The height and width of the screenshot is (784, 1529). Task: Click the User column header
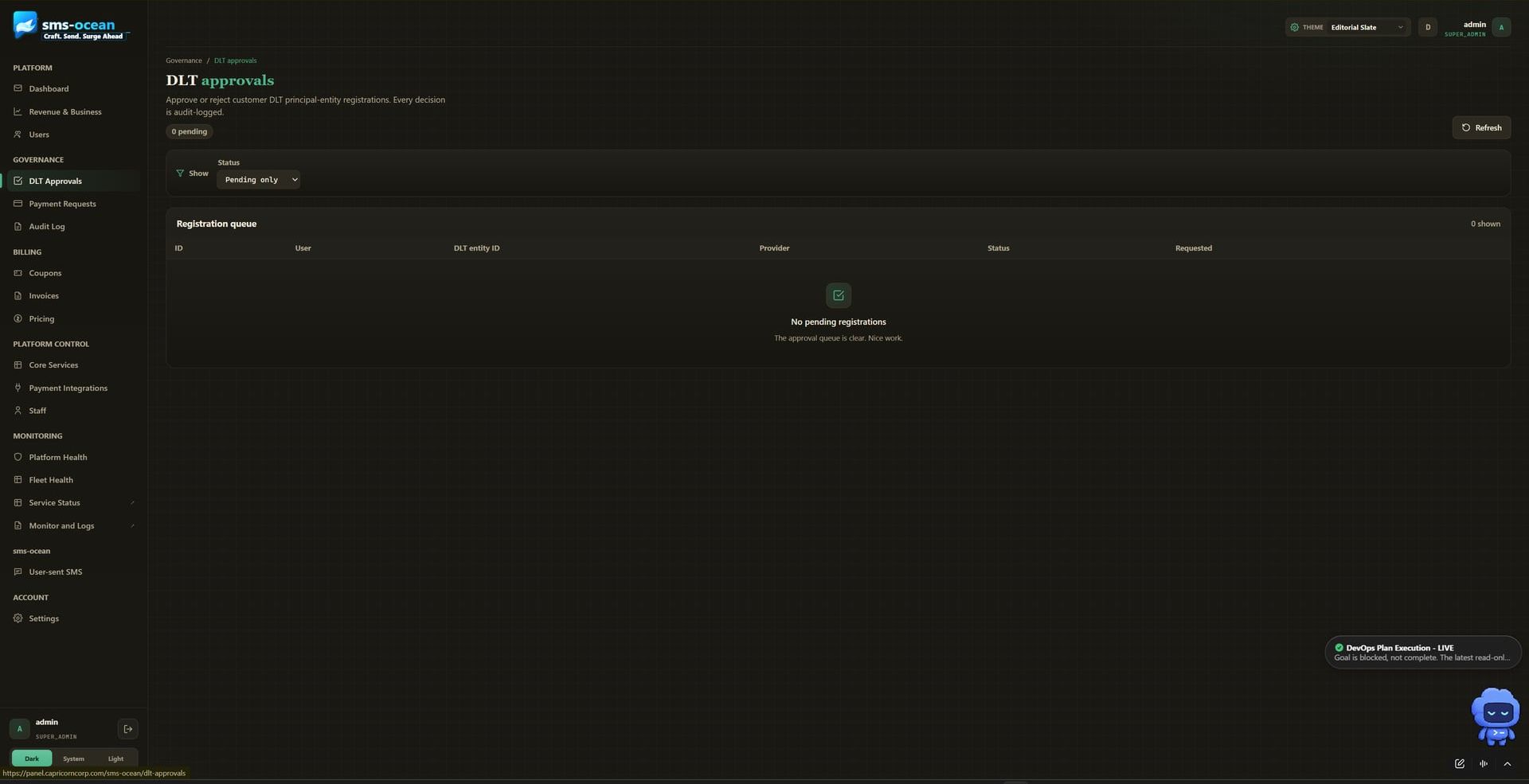pyautogui.click(x=303, y=248)
